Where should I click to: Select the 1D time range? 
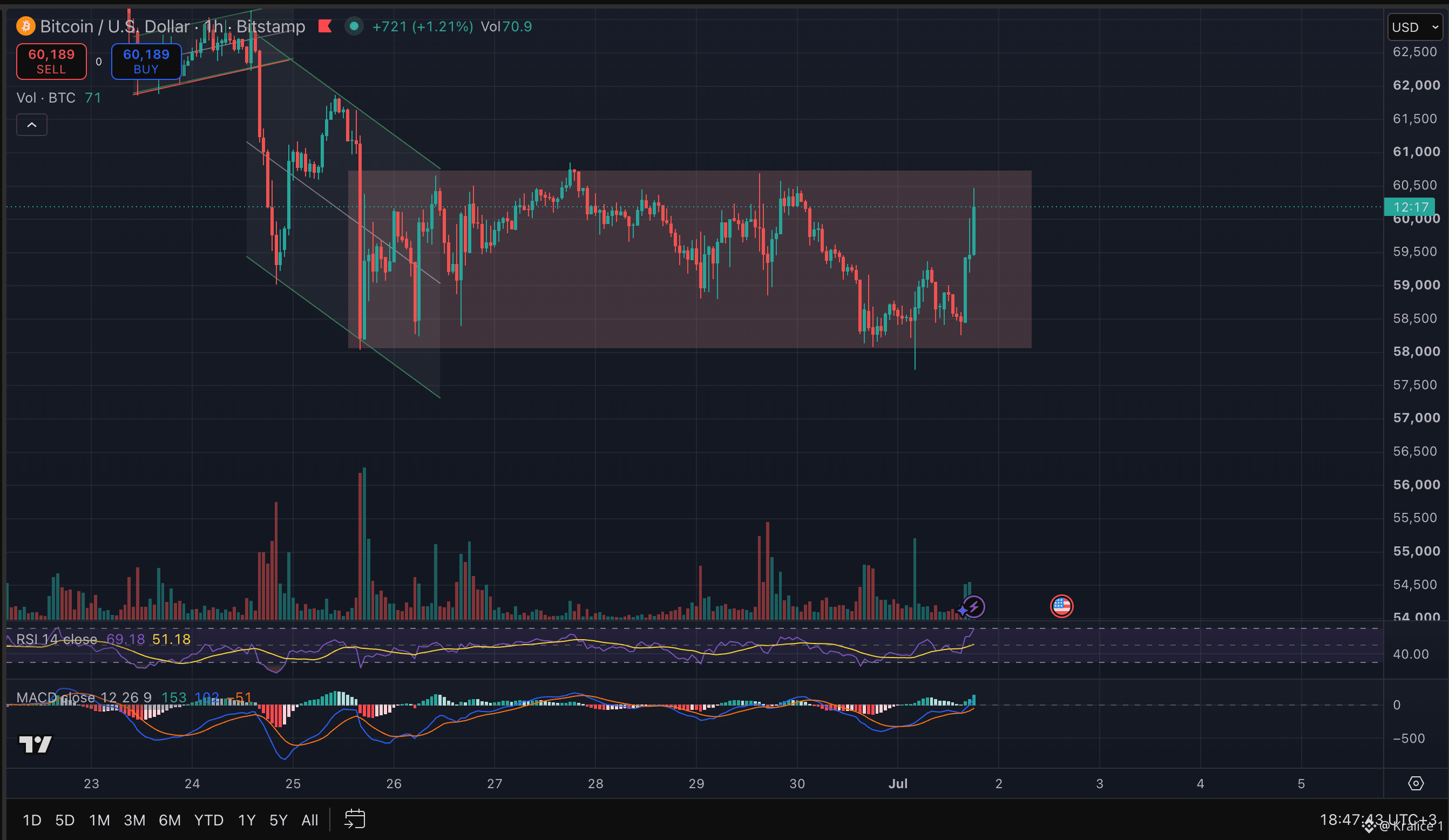tap(32, 820)
